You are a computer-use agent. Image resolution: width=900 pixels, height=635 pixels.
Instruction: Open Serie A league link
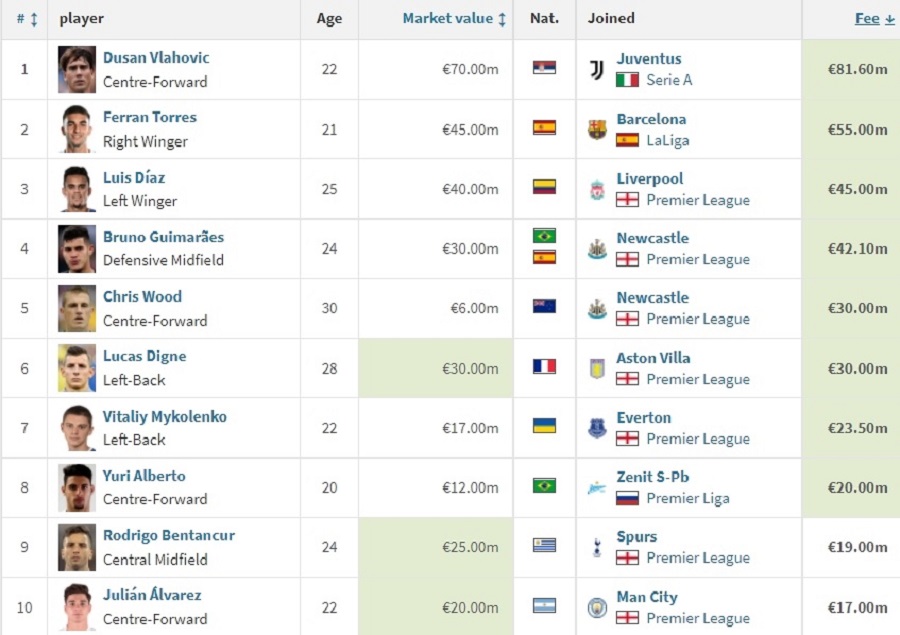[x=669, y=80]
